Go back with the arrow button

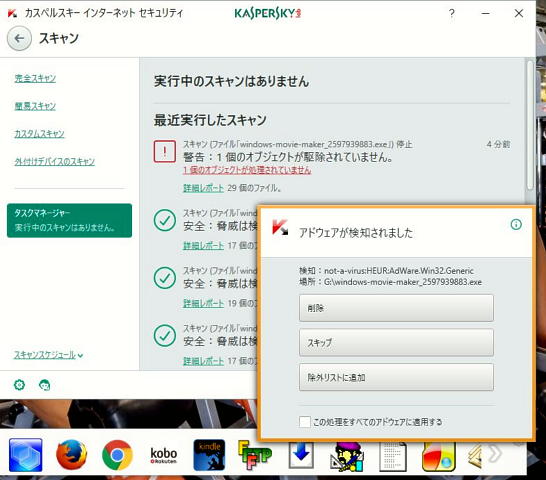point(19,38)
